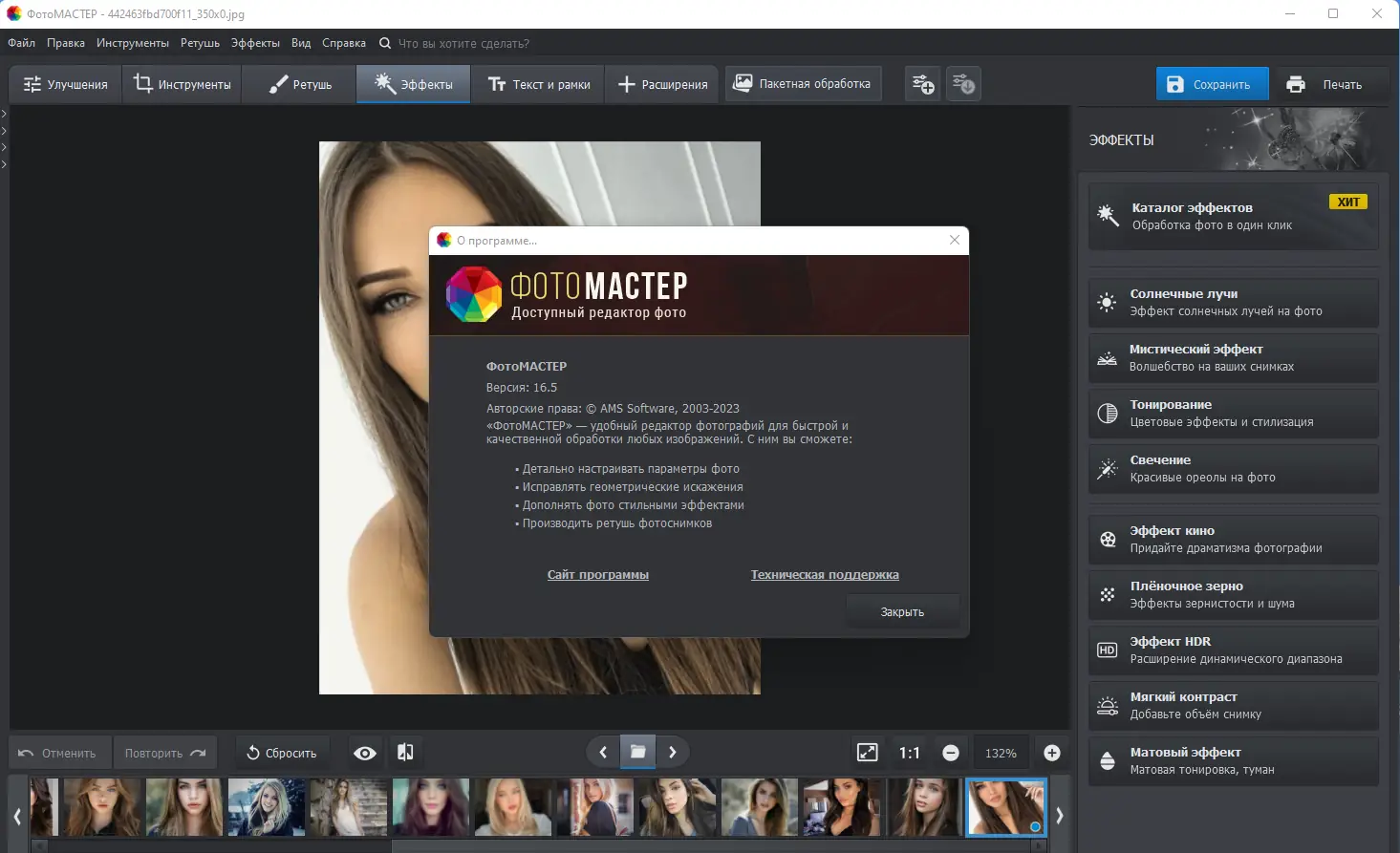Click the 'Авторские права: © AMS Software' line

613,409
